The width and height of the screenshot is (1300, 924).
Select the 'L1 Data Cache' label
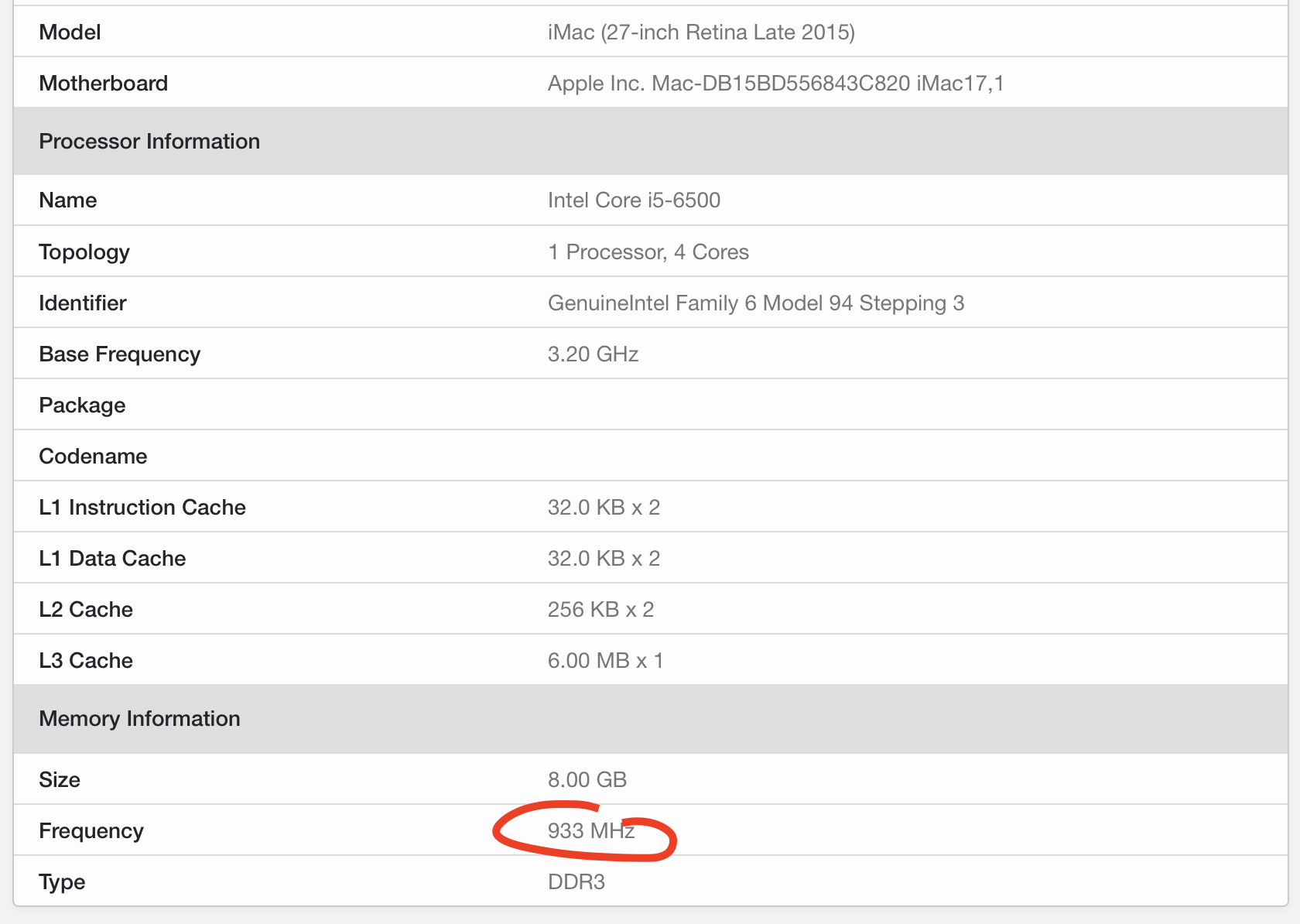pyautogui.click(x=112, y=559)
